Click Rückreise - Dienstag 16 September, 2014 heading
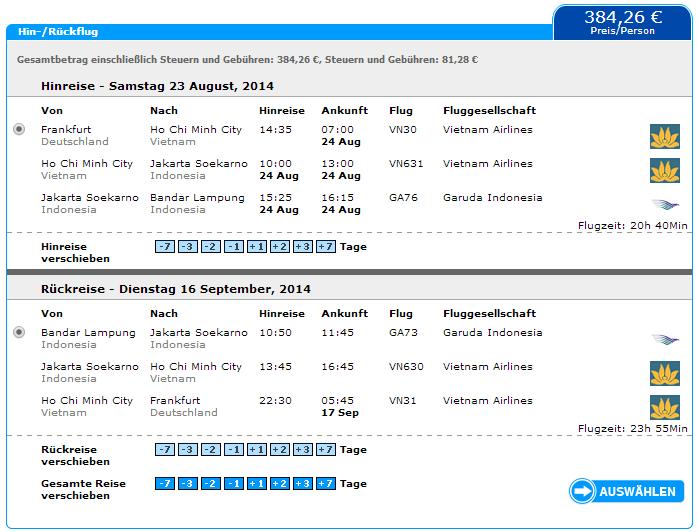The image size is (698, 532). 176,289
